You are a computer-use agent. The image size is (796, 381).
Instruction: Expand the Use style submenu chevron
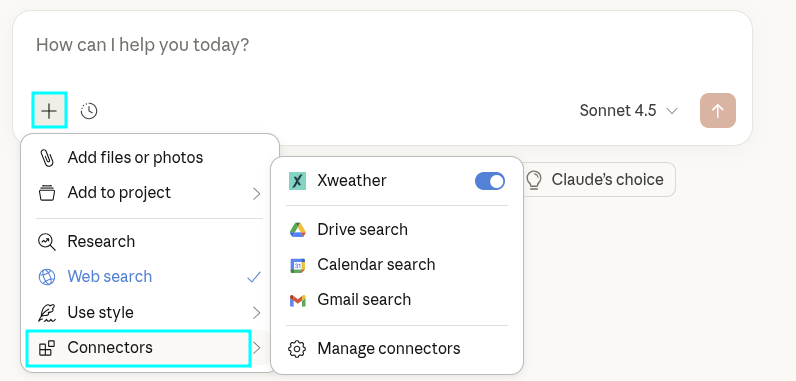click(256, 313)
